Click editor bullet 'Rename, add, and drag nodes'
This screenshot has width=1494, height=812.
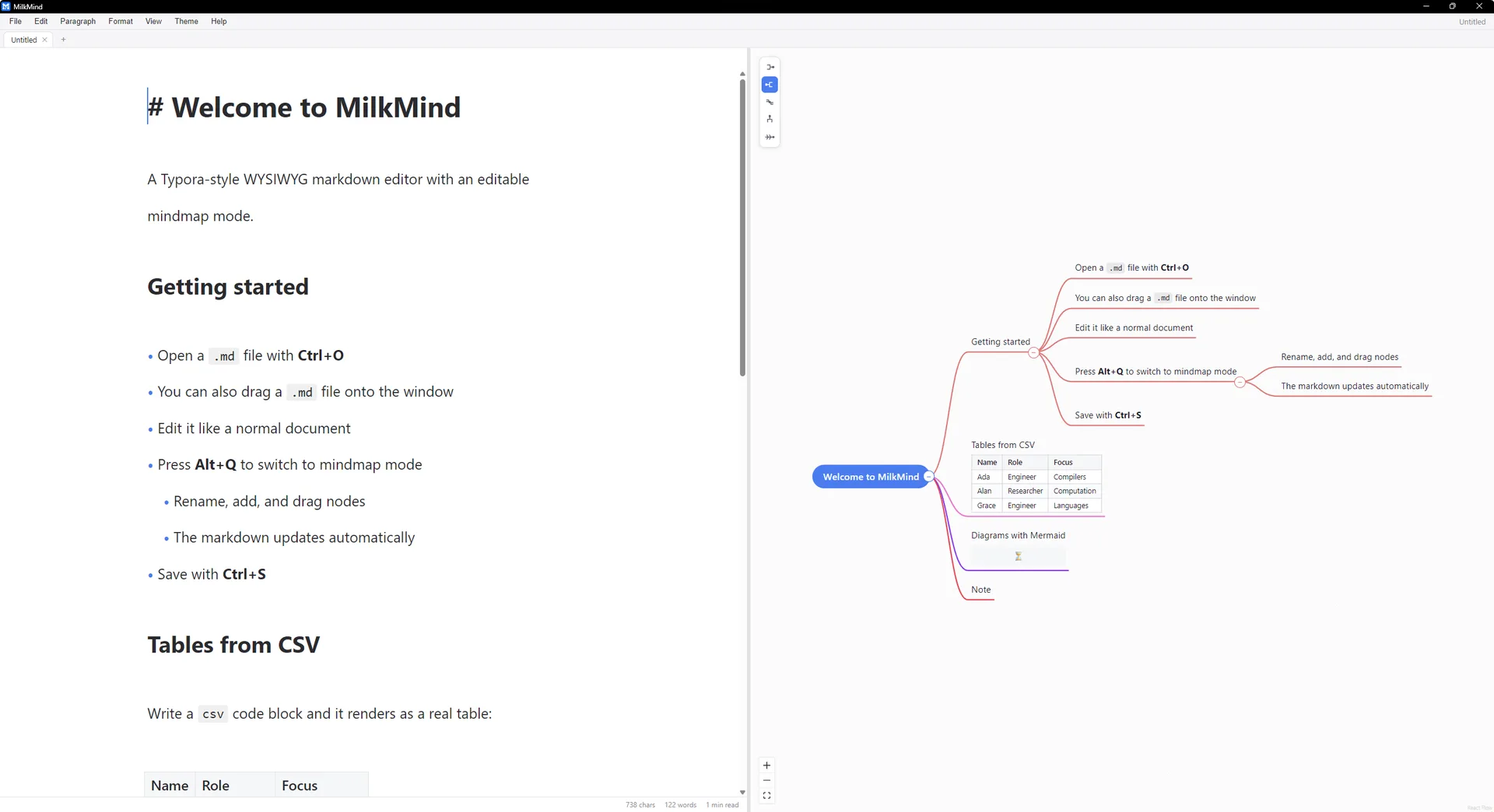tap(269, 502)
